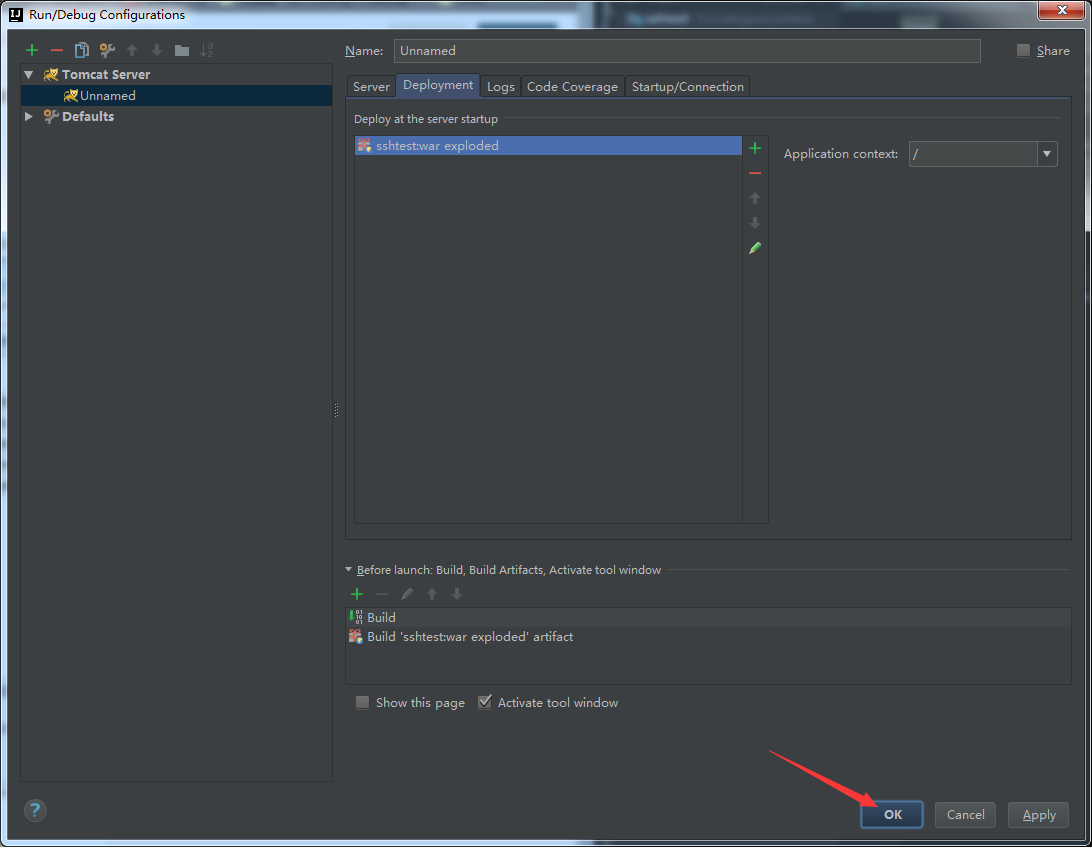Open edit defaults wrench icon
Viewport: 1092px width, 847px height.
click(x=107, y=50)
